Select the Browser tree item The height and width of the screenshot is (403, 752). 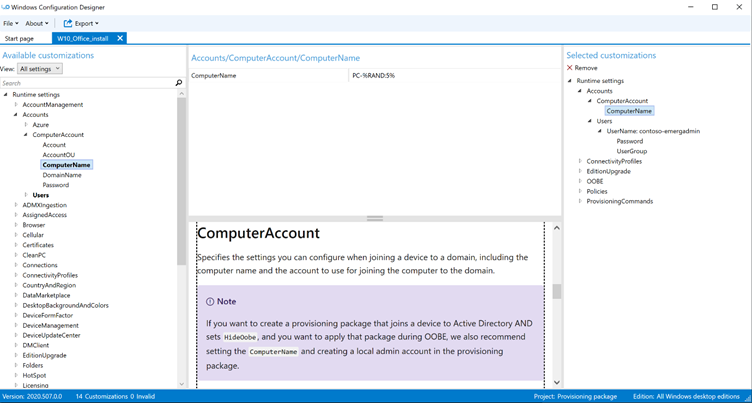[34, 225]
